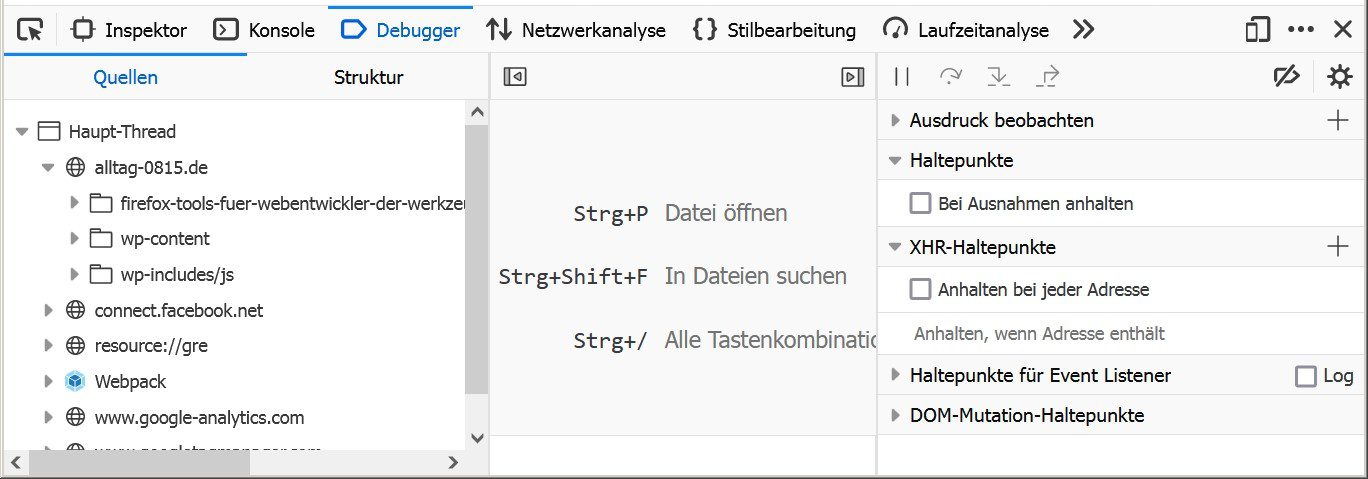Select the connect.facebook.net source

179,311
